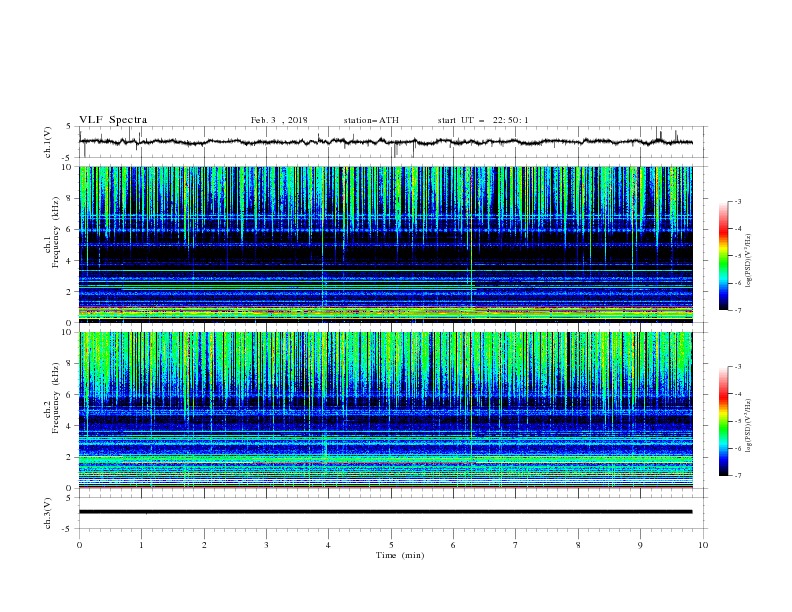Click time axis tick label "6"
Viewport: 792px width, 612px height.
[x=453, y=545]
